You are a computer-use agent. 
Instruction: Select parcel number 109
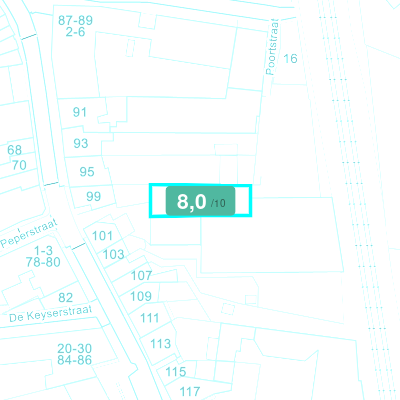(x=141, y=296)
